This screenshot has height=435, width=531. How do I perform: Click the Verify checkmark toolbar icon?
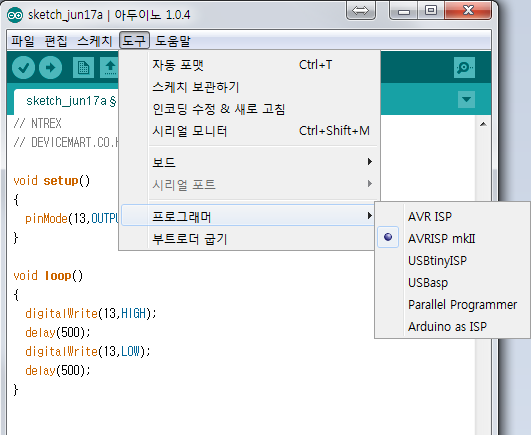pos(23,68)
